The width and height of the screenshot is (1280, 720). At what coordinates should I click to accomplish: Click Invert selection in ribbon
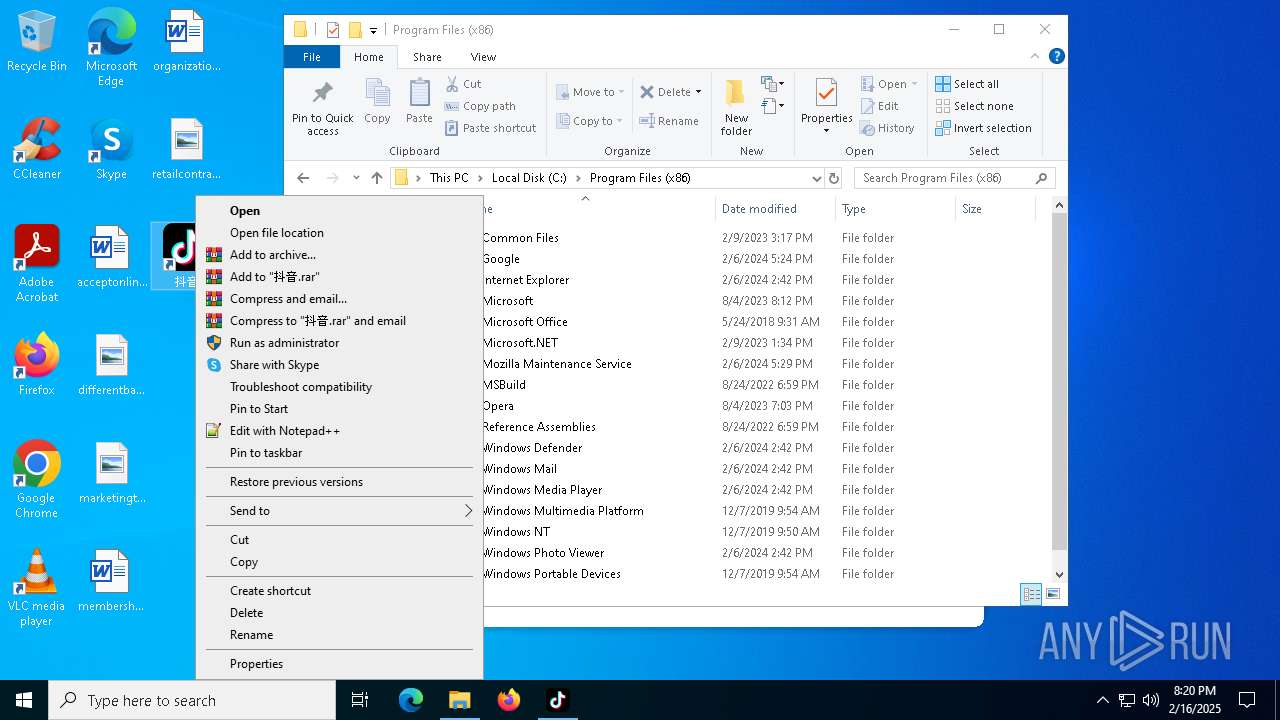point(983,128)
